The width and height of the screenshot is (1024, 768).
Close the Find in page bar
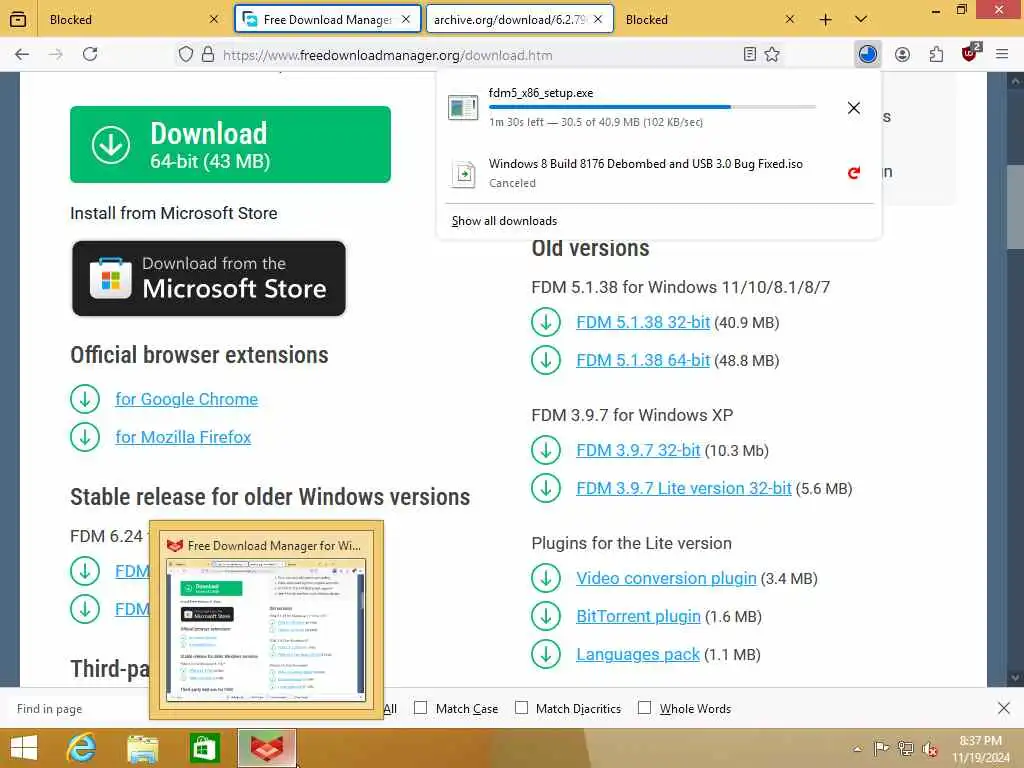(1004, 708)
